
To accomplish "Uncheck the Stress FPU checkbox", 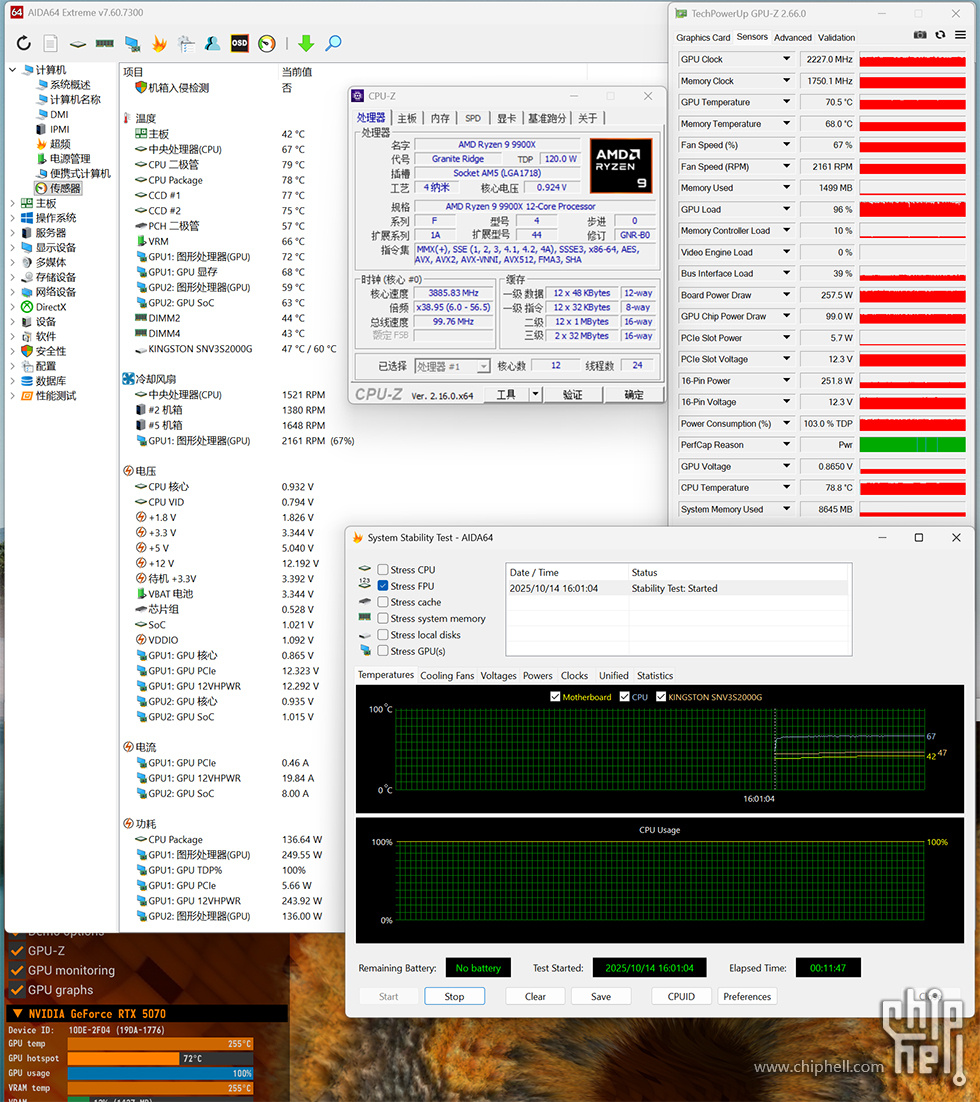I will point(383,586).
